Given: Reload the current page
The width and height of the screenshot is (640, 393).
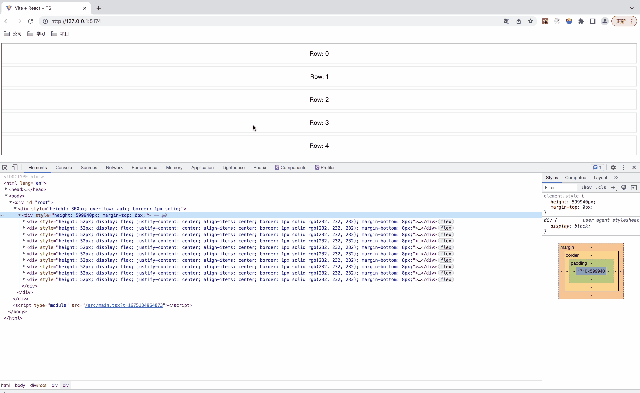Looking at the screenshot, I should tap(31, 21).
